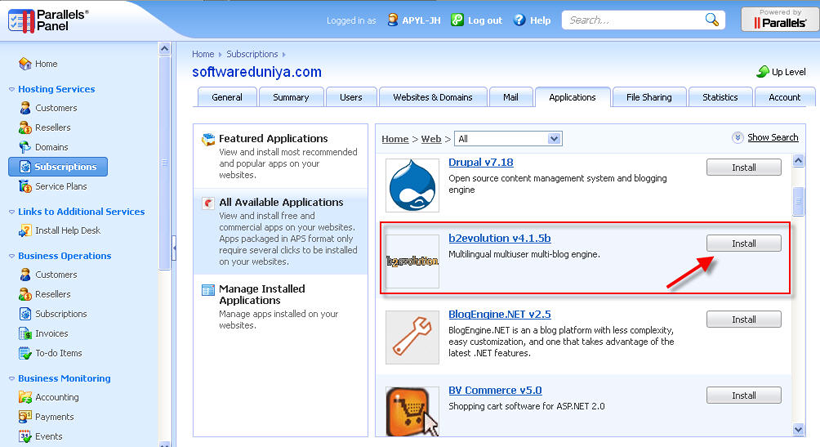Click the applications list scroll-up arrow

(x=798, y=161)
